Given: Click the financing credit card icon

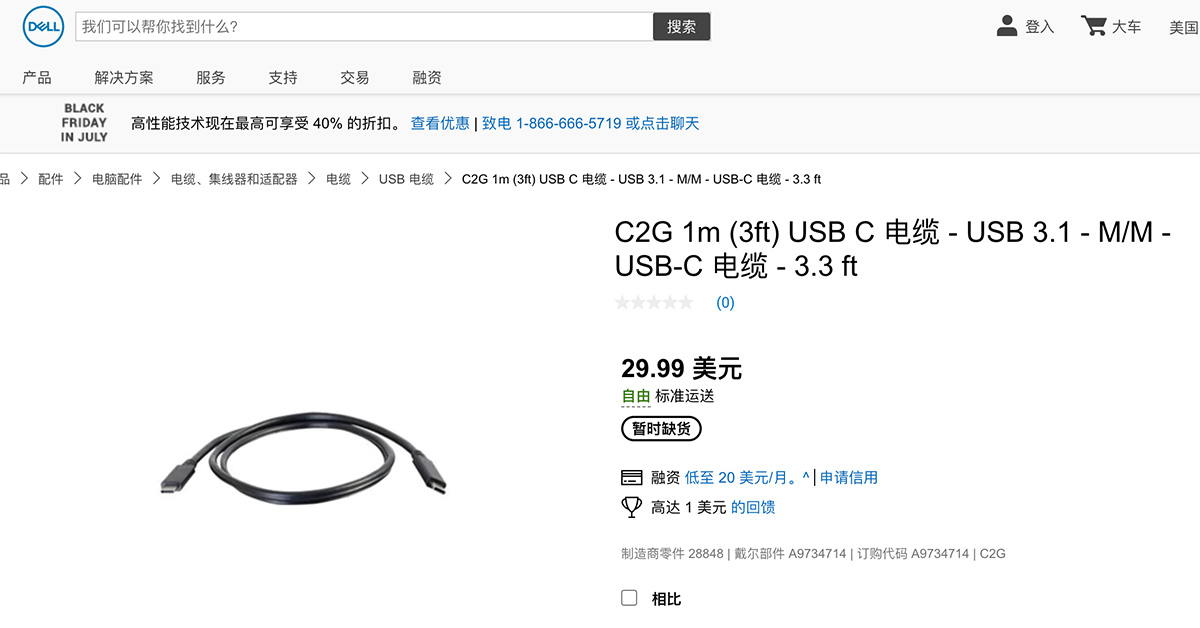Looking at the screenshot, I should 631,477.
